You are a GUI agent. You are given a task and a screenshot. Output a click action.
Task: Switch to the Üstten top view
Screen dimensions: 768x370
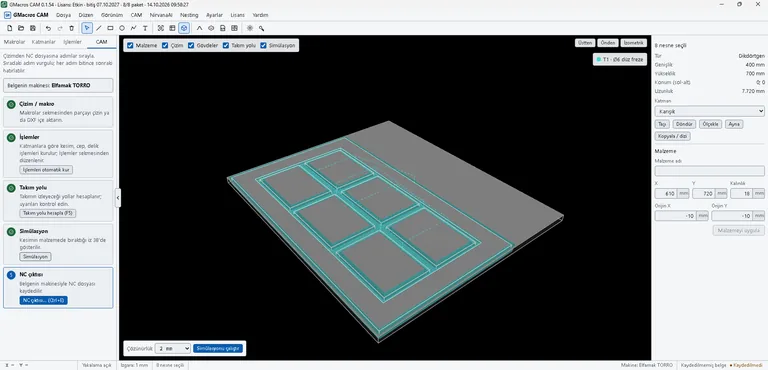coord(585,43)
